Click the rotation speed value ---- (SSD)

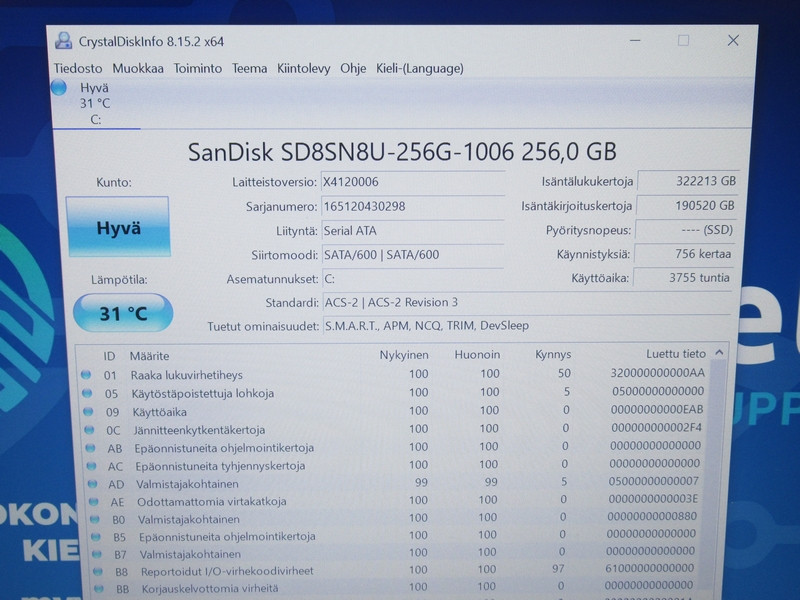pyautogui.click(x=685, y=230)
